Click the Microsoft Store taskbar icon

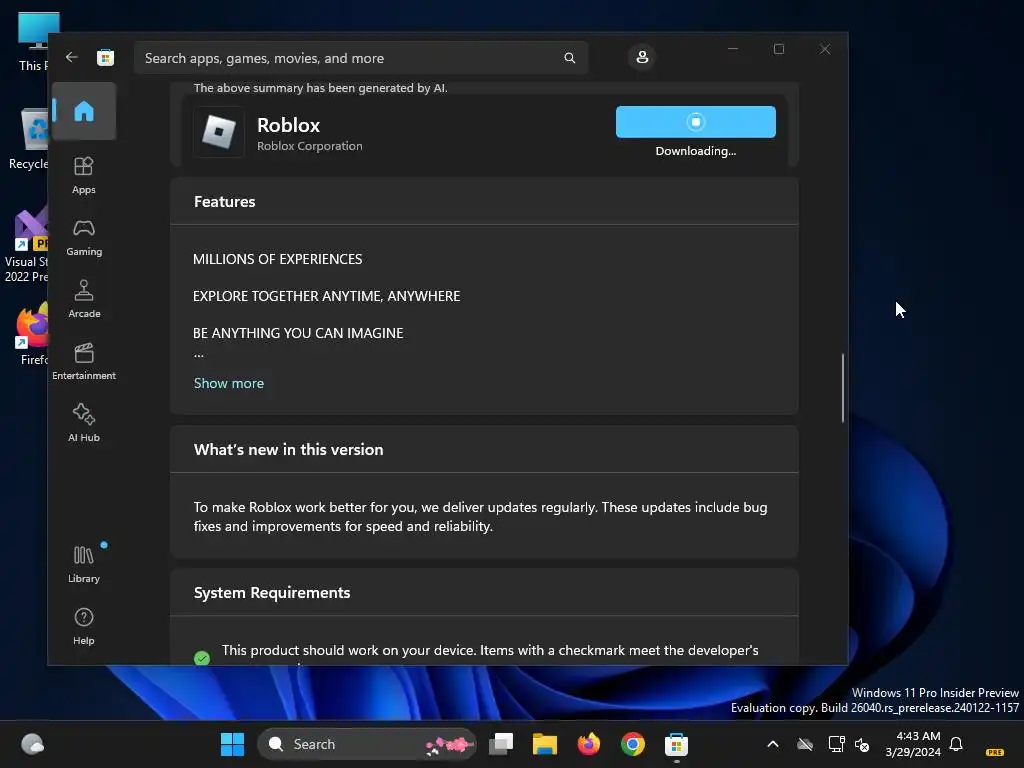676,744
